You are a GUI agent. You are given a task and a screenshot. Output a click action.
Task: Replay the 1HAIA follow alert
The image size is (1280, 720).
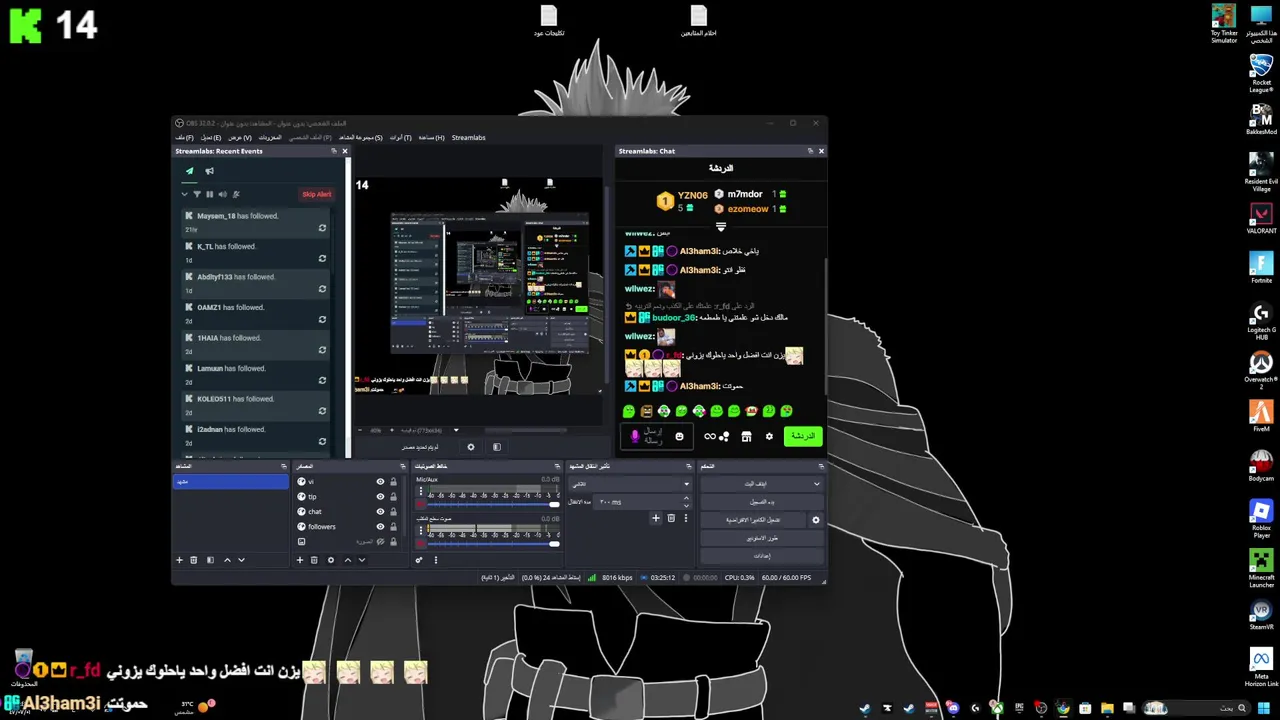point(322,350)
